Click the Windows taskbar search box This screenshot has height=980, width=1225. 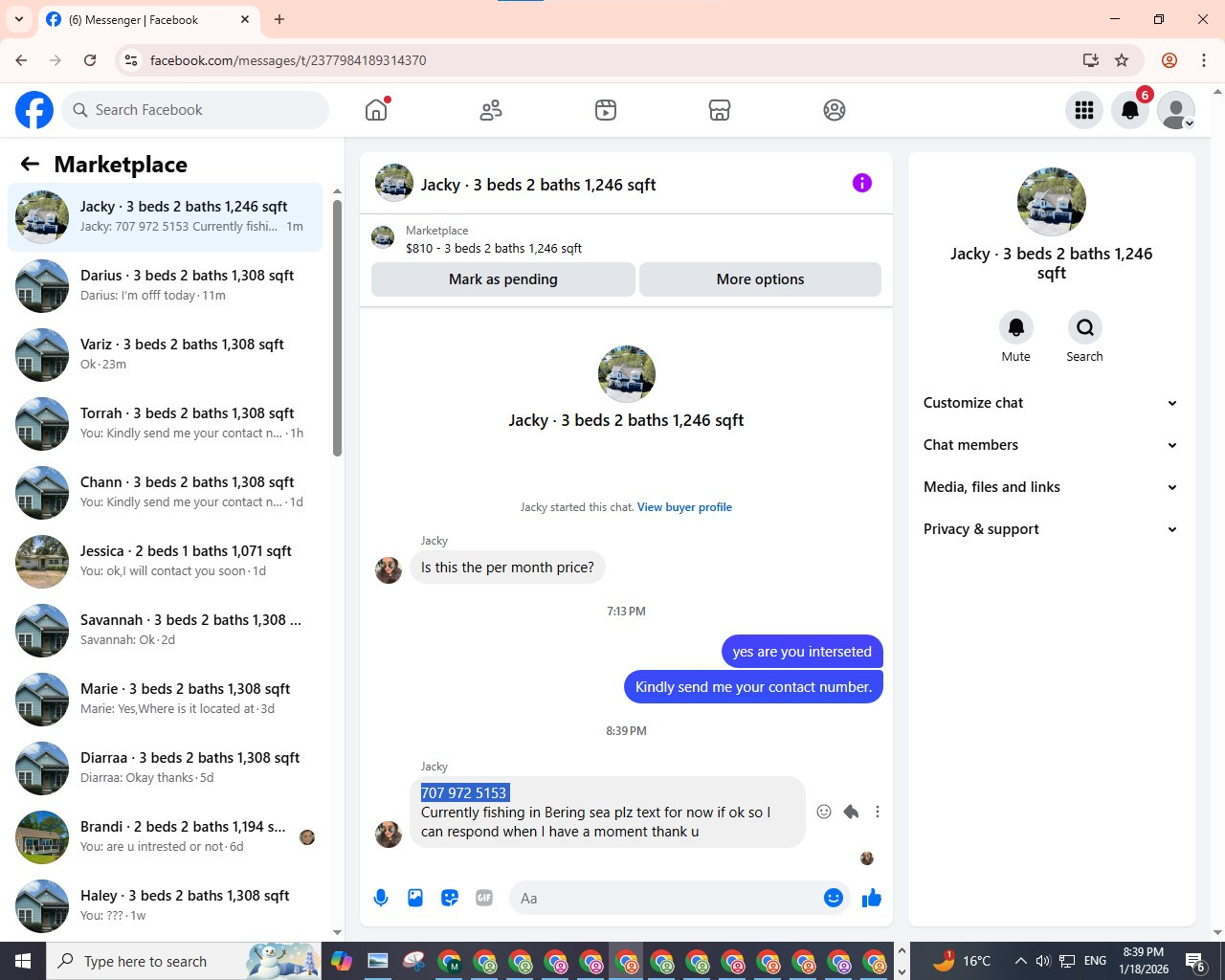point(184,961)
